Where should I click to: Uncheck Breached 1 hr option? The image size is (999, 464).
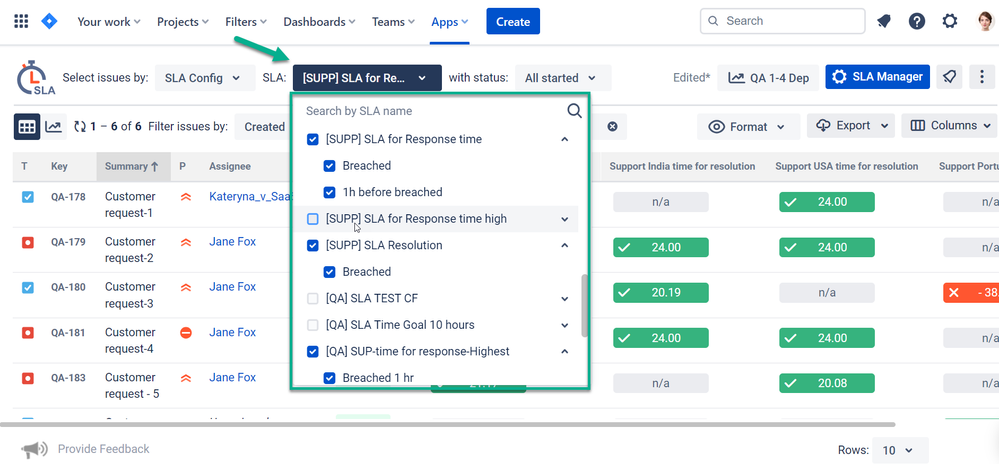coord(329,378)
